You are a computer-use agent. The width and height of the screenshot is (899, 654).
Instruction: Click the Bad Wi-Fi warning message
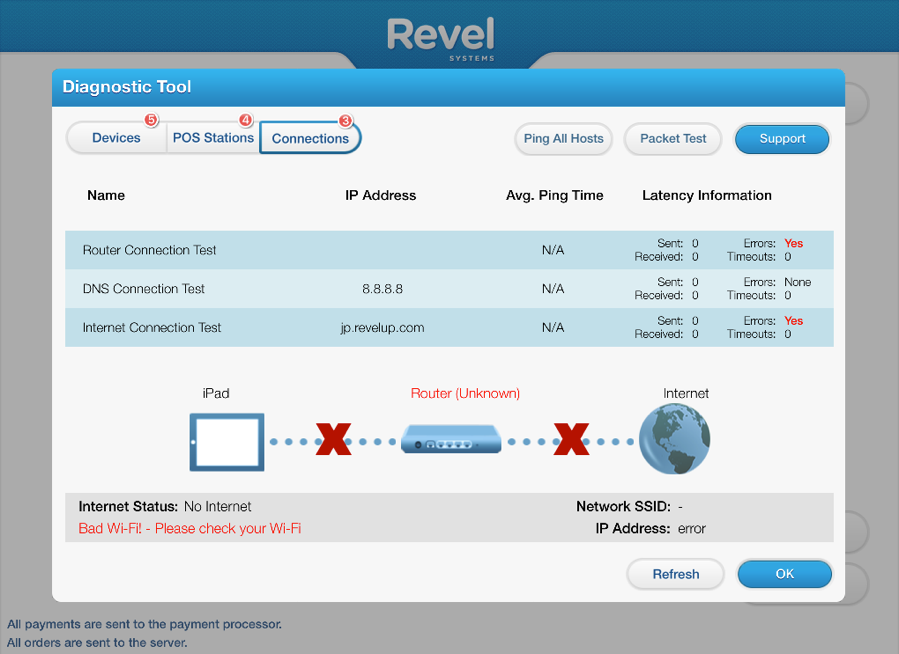point(190,528)
